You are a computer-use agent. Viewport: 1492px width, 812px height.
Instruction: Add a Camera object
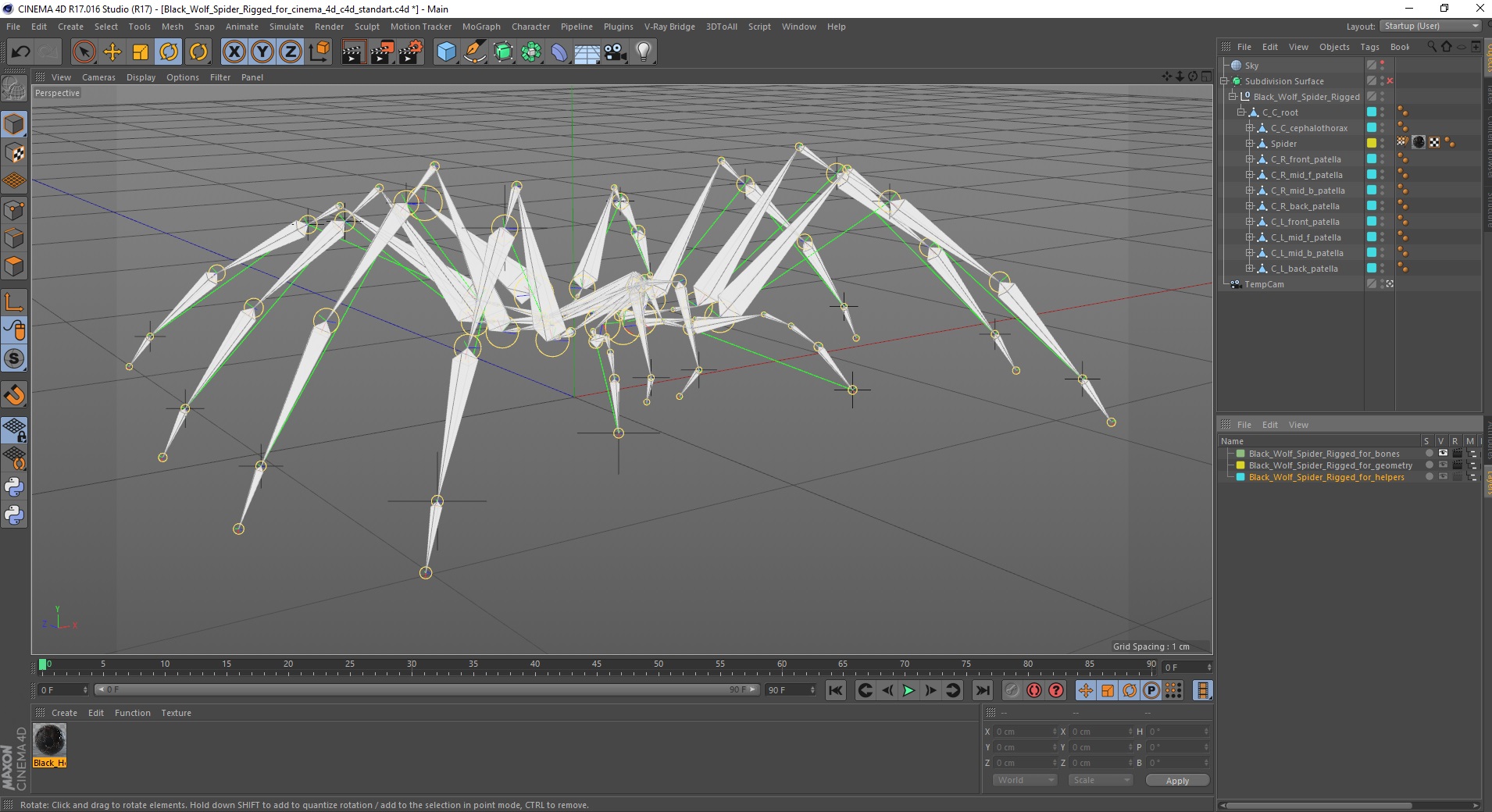(x=616, y=52)
